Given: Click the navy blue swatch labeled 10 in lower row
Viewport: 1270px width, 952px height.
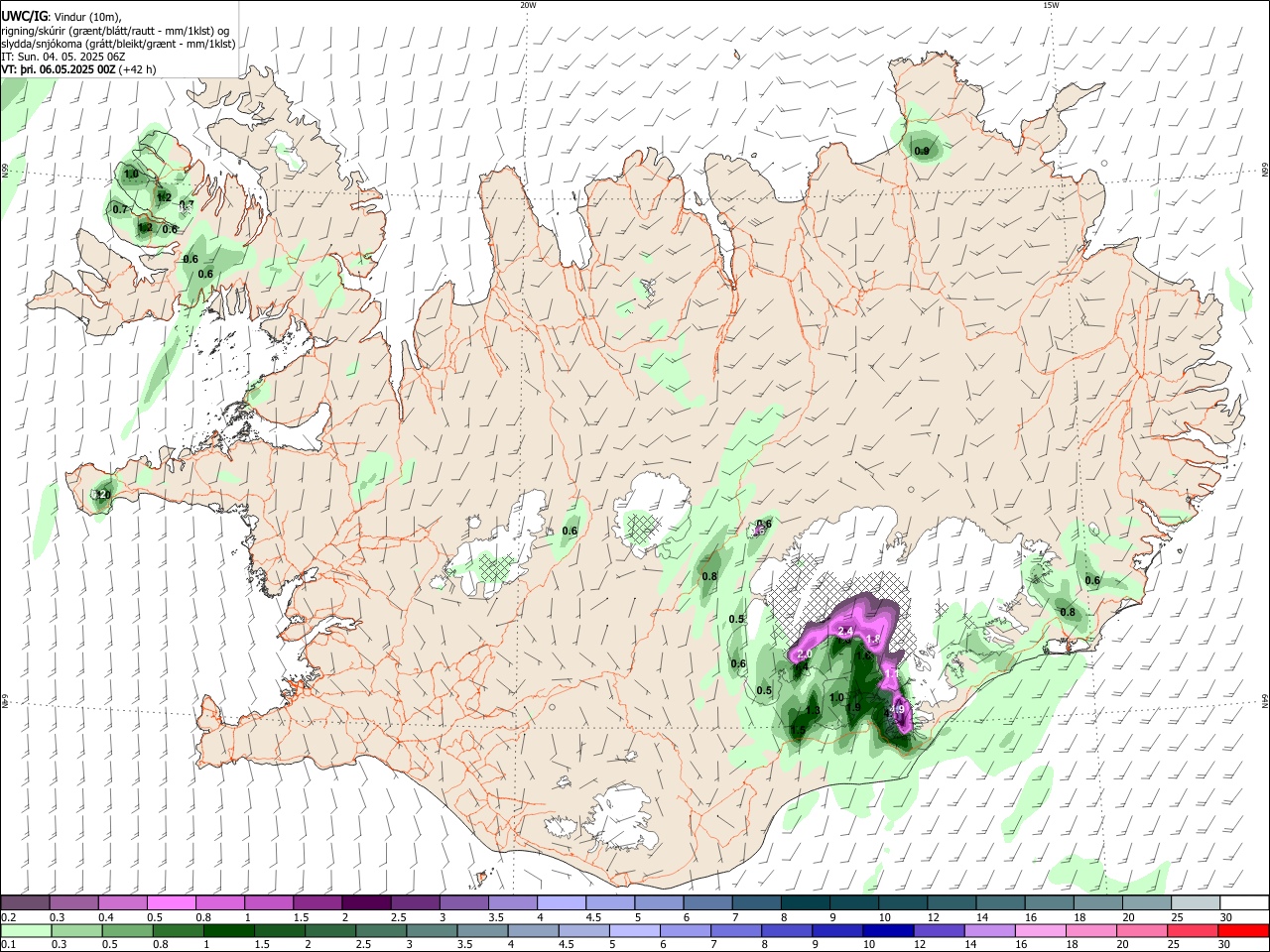Looking at the screenshot, I should tap(888, 931).
